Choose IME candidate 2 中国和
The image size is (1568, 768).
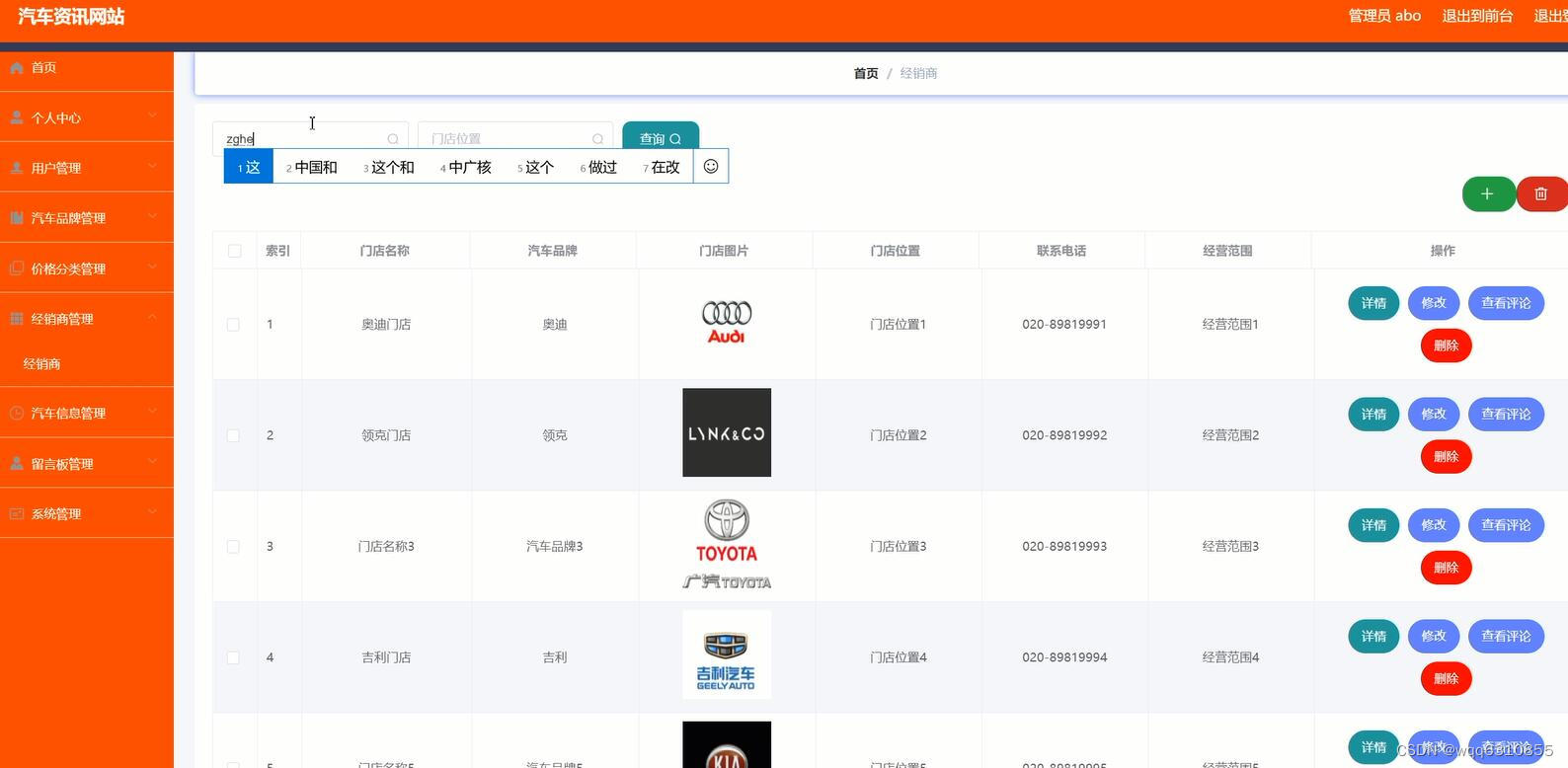pyautogui.click(x=312, y=167)
